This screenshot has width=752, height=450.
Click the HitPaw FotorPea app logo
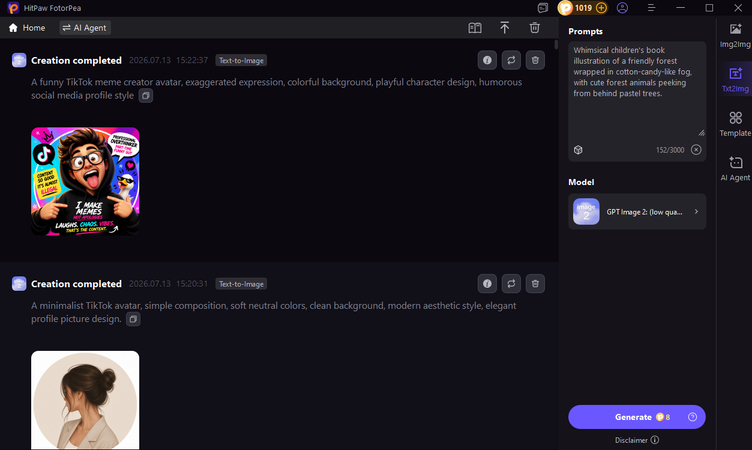pyautogui.click(x=13, y=8)
